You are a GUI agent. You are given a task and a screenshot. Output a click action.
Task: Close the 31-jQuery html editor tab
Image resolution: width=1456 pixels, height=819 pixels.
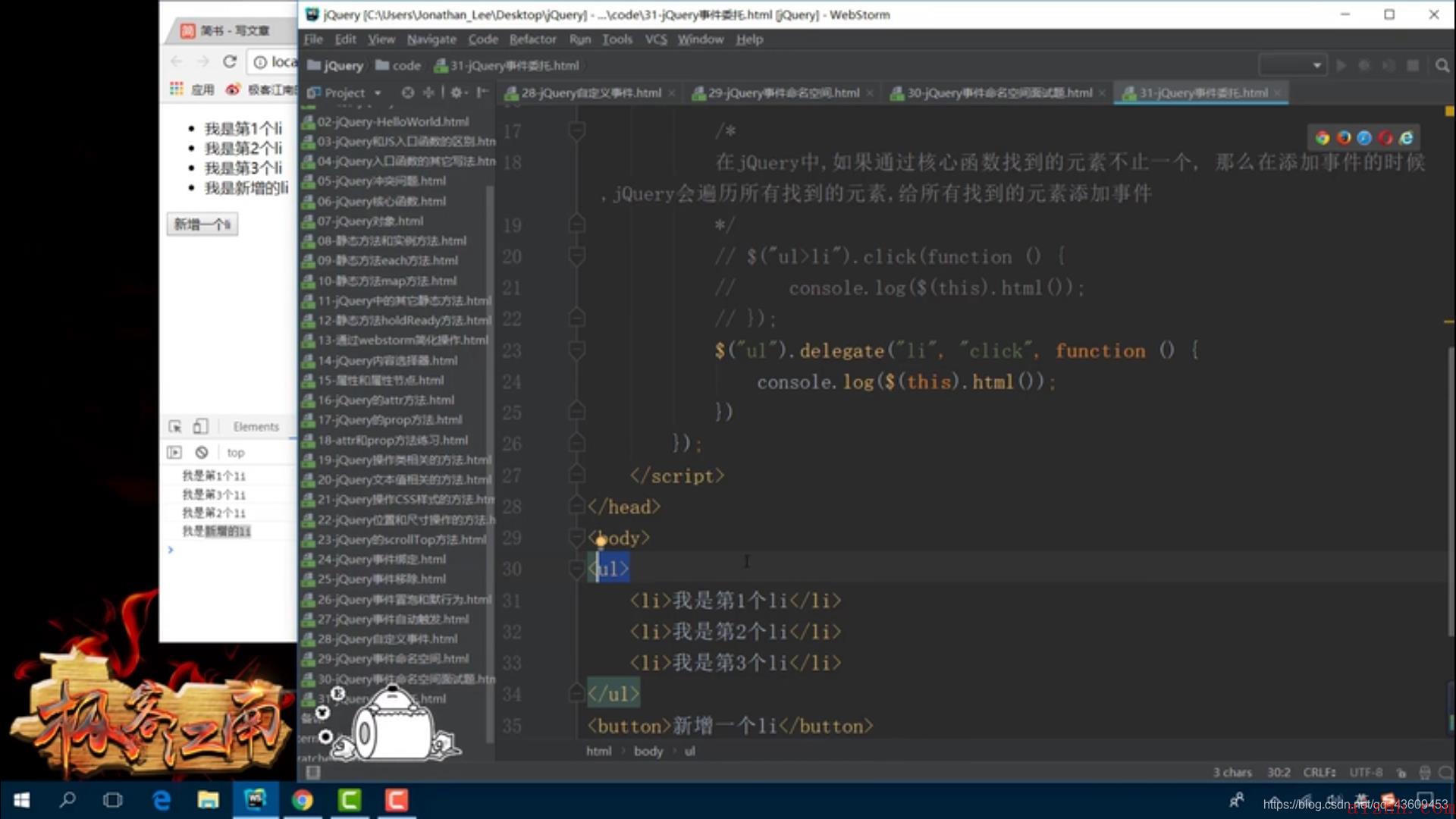point(1278,93)
